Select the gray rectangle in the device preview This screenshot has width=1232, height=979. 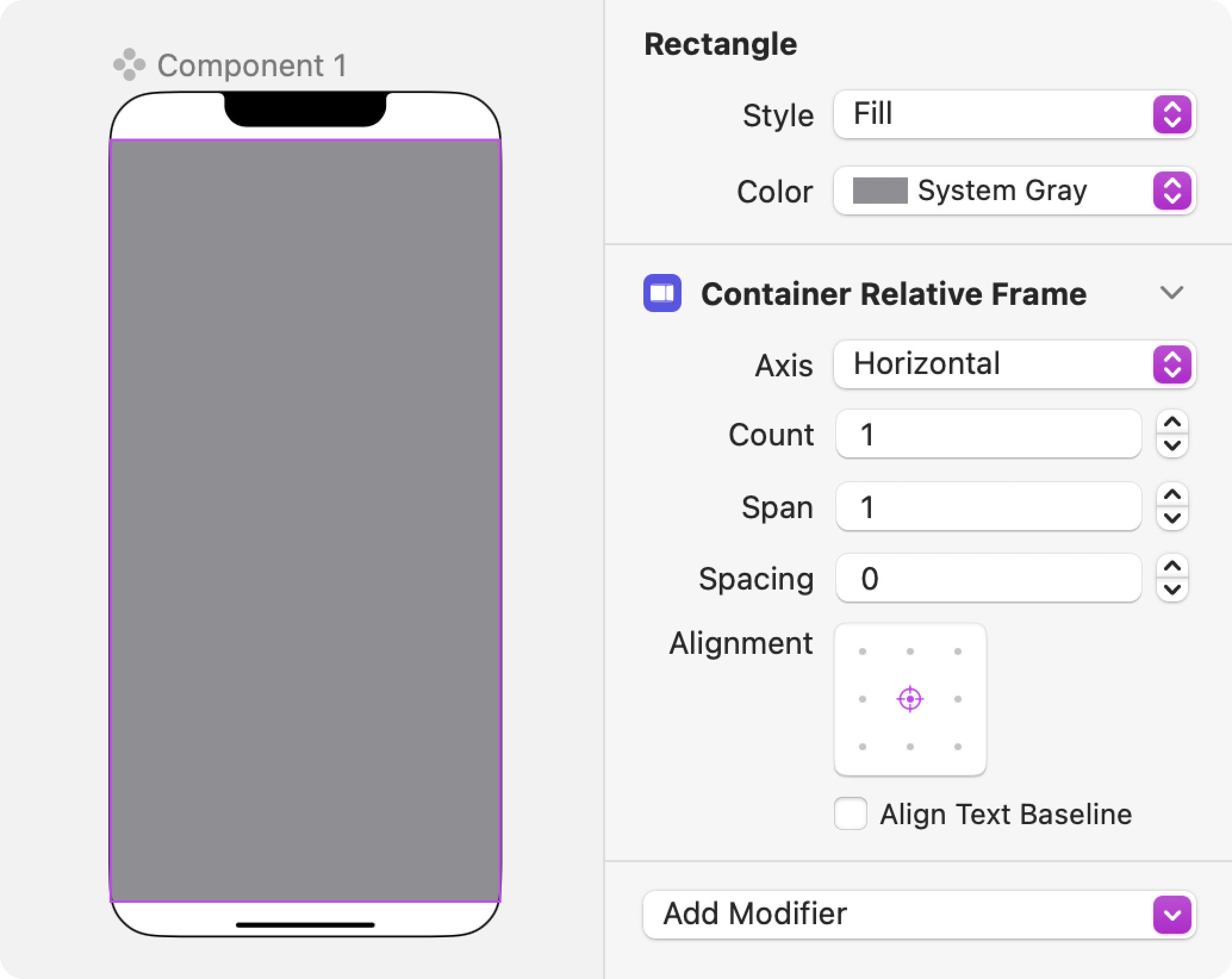[x=306, y=520]
